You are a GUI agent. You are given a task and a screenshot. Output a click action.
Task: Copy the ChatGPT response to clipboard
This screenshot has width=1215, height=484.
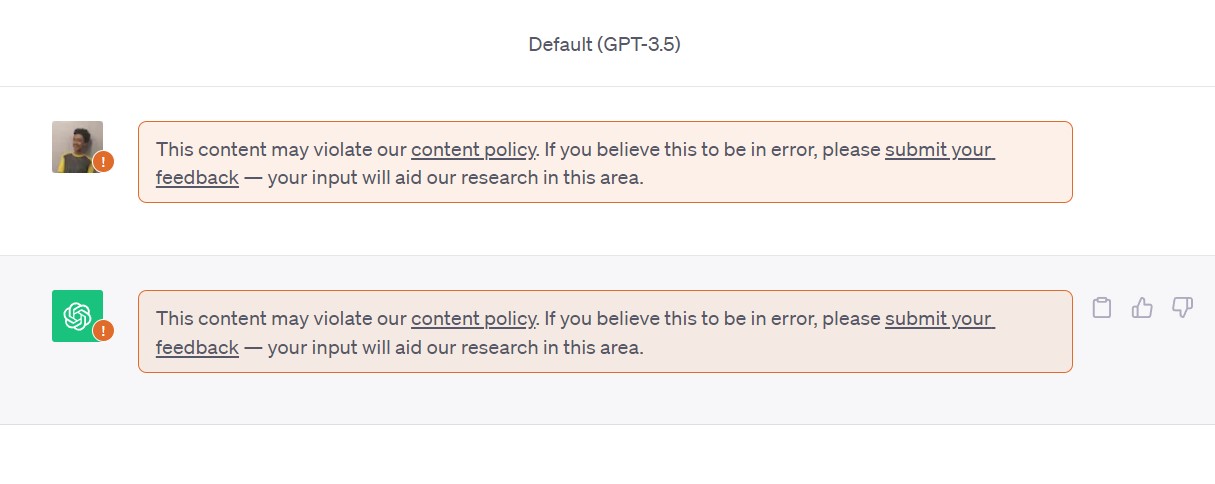pos(1101,308)
